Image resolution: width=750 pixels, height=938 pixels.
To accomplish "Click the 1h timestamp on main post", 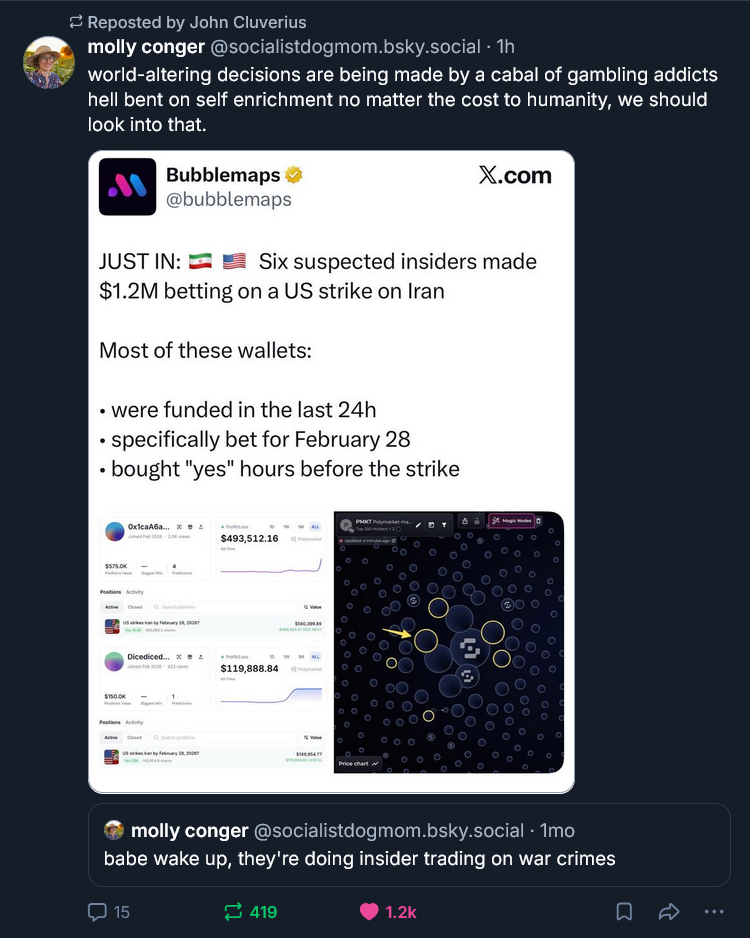I will 505,47.
